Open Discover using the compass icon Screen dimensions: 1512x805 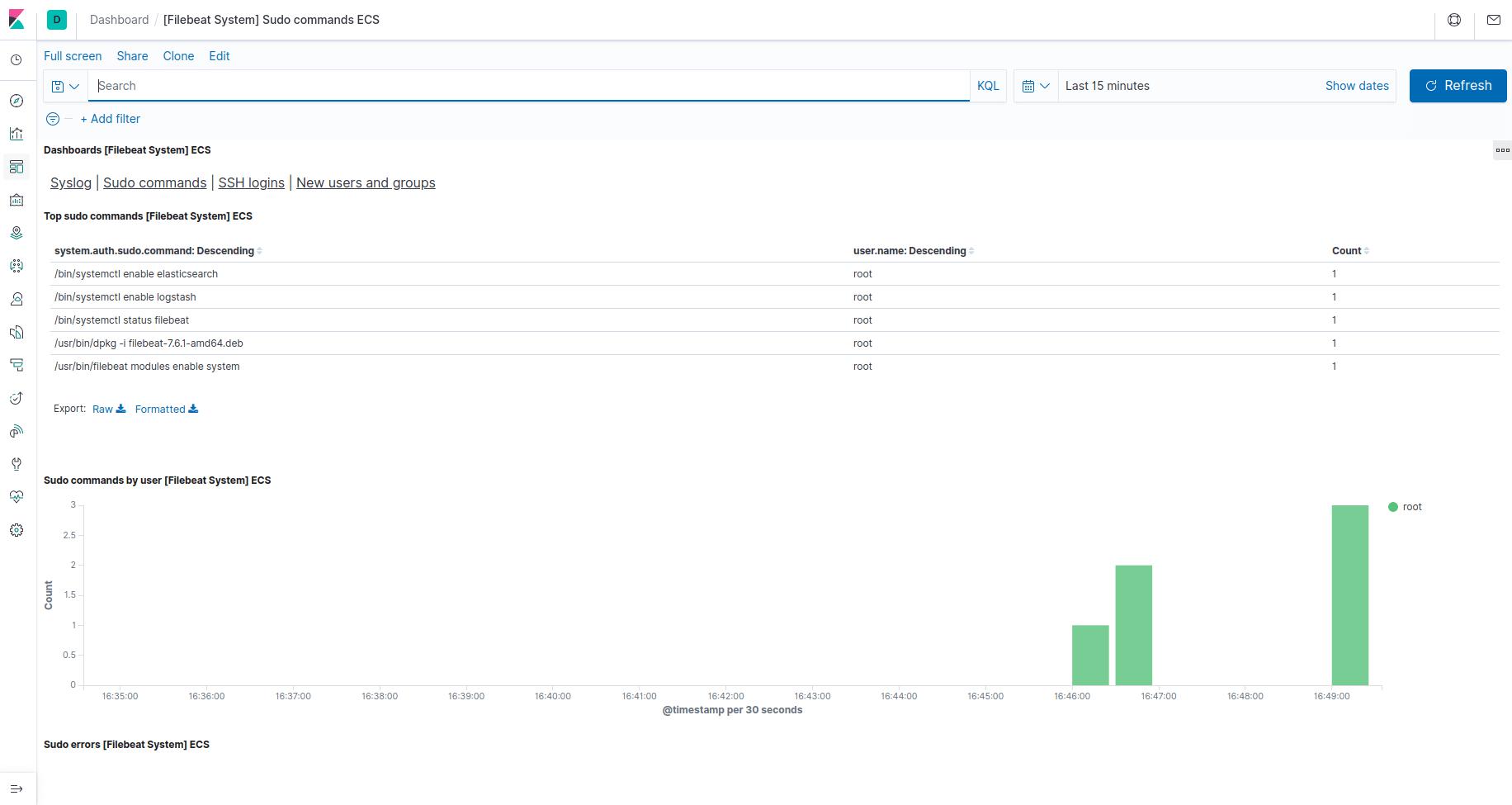coord(17,101)
